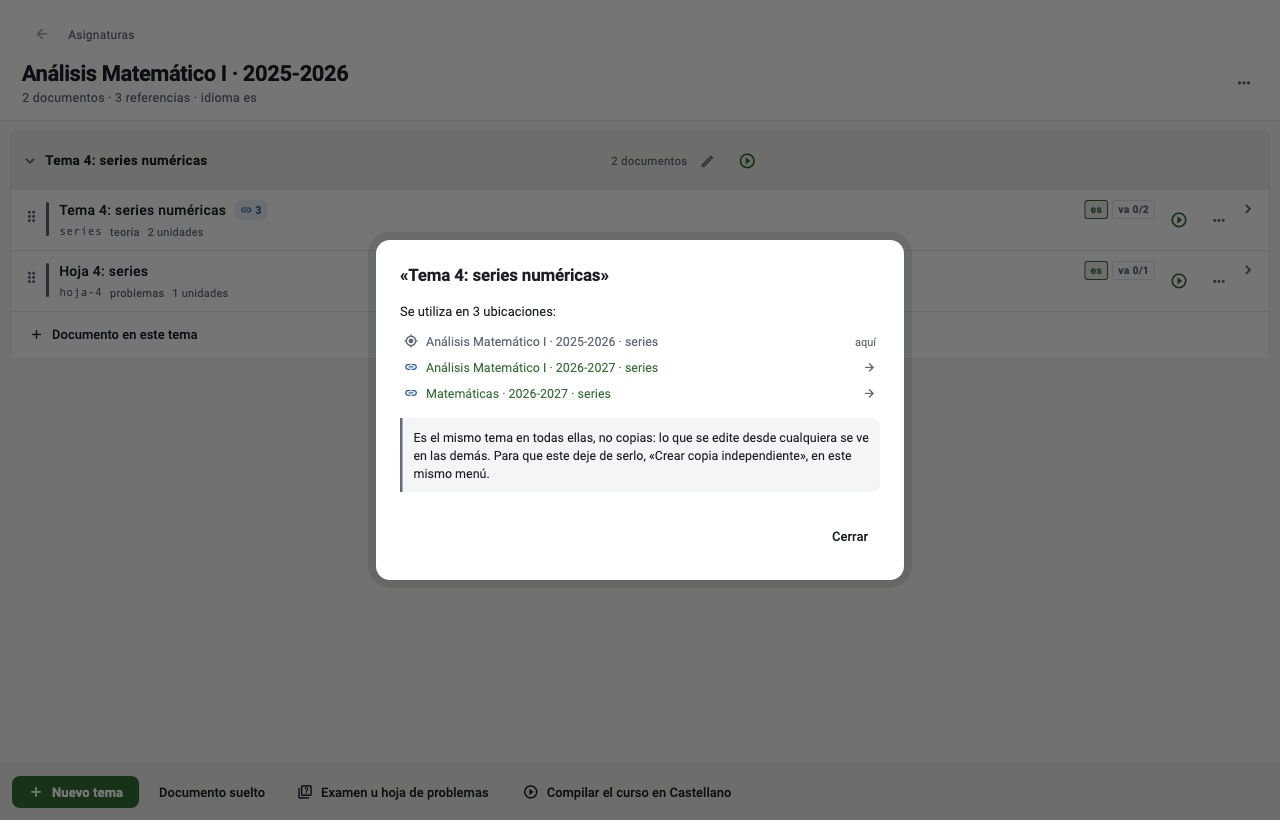Toggle the es language badge on Tema 4

(1096, 210)
